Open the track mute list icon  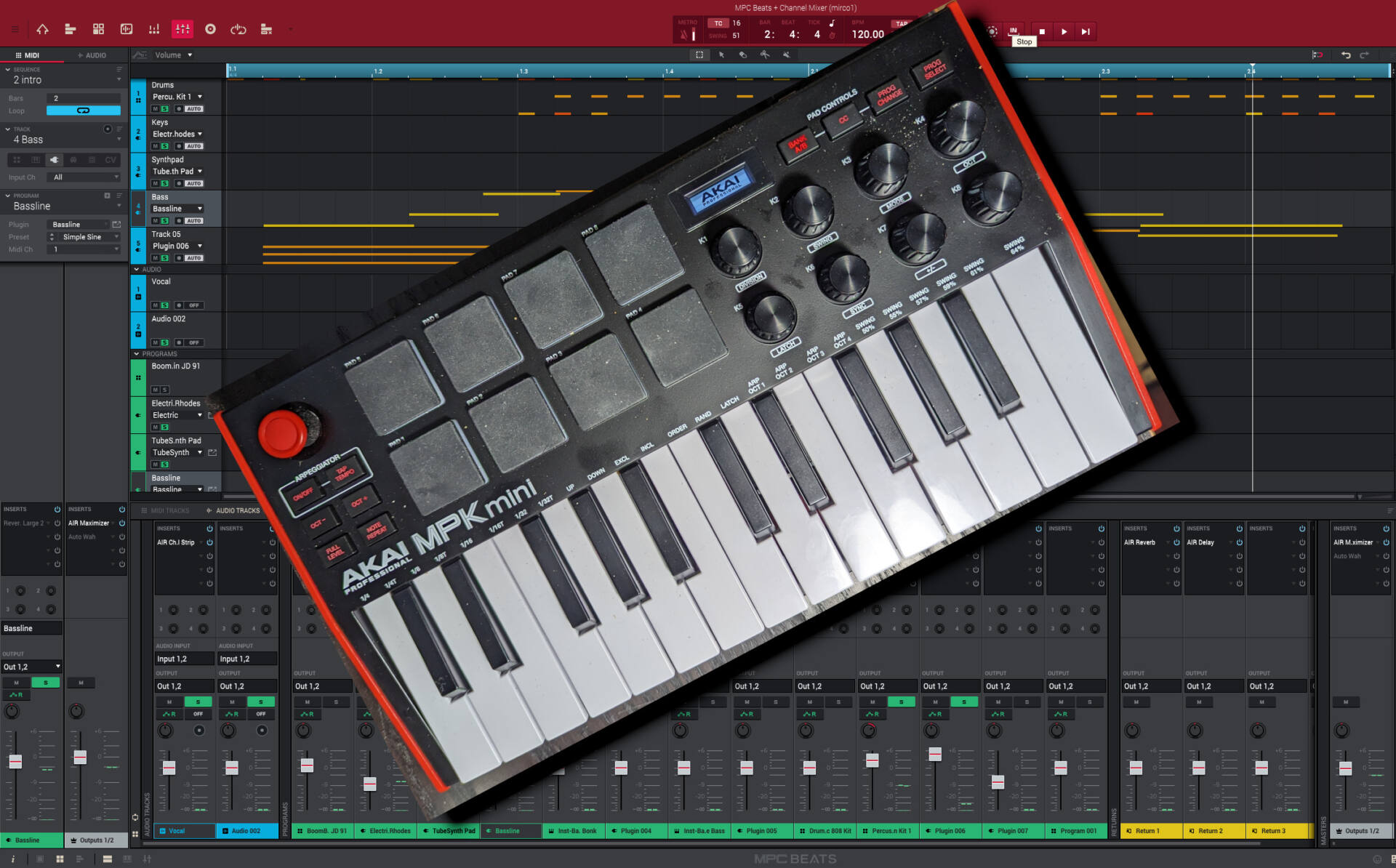[x=266, y=29]
